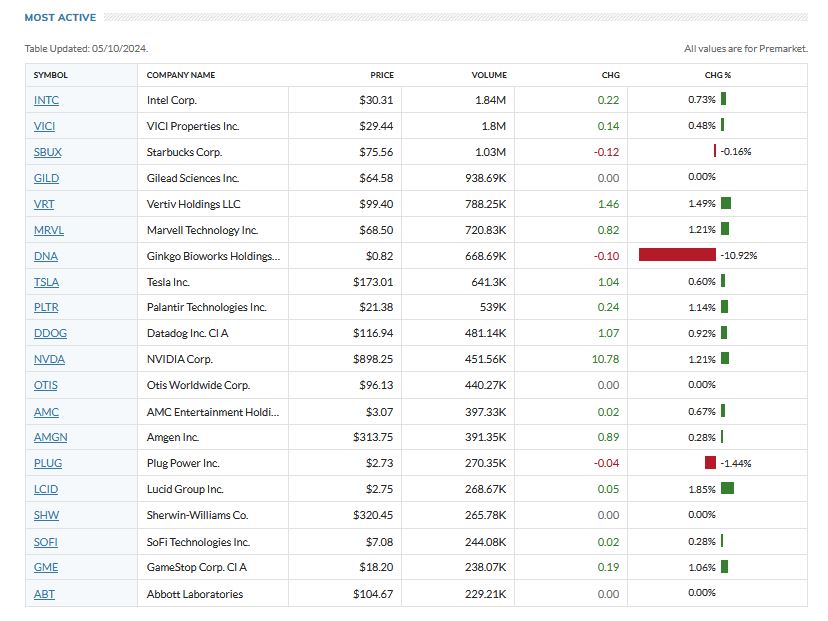Open the VRT symbol link
828x621 pixels.
43,204
